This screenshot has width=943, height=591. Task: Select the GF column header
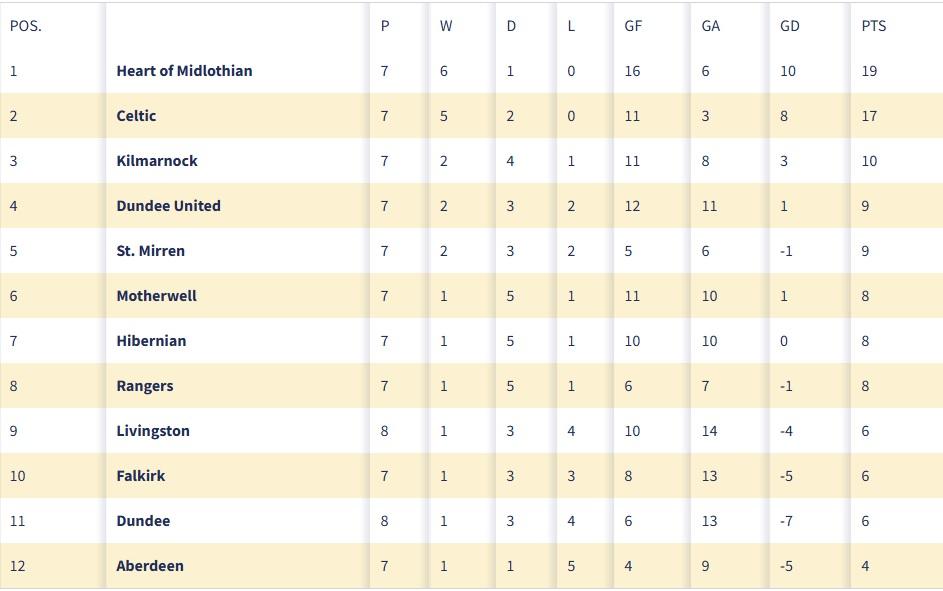pyautogui.click(x=633, y=26)
